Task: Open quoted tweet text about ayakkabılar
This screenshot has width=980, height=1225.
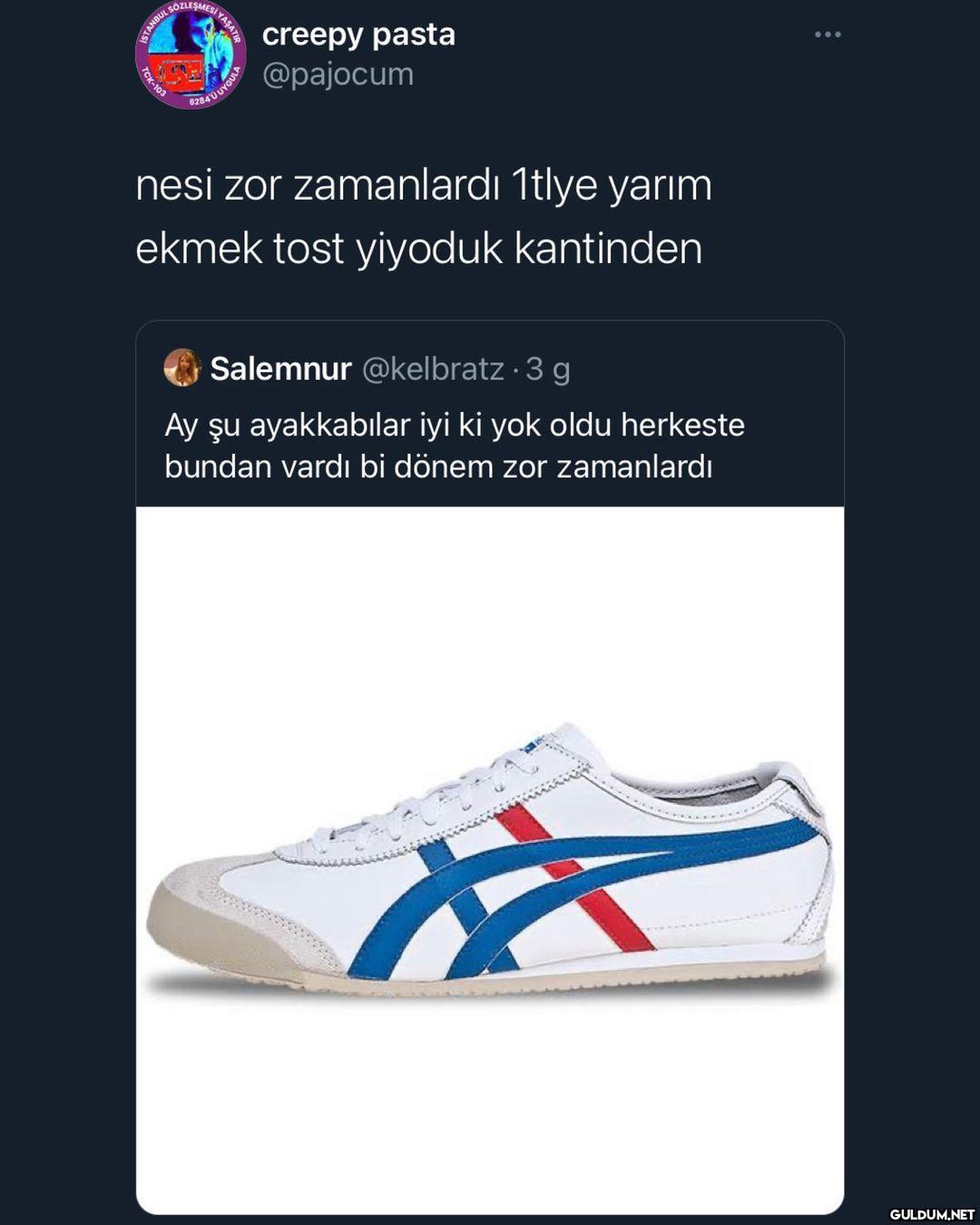Action: click(x=455, y=446)
